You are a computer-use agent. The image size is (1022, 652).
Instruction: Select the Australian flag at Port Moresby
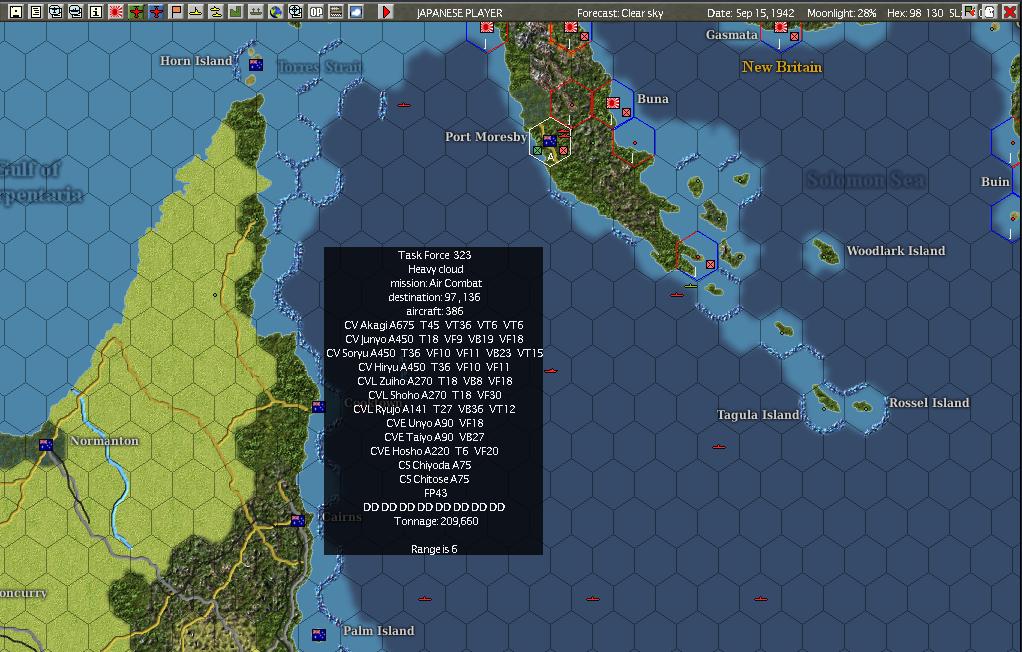(x=549, y=140)
